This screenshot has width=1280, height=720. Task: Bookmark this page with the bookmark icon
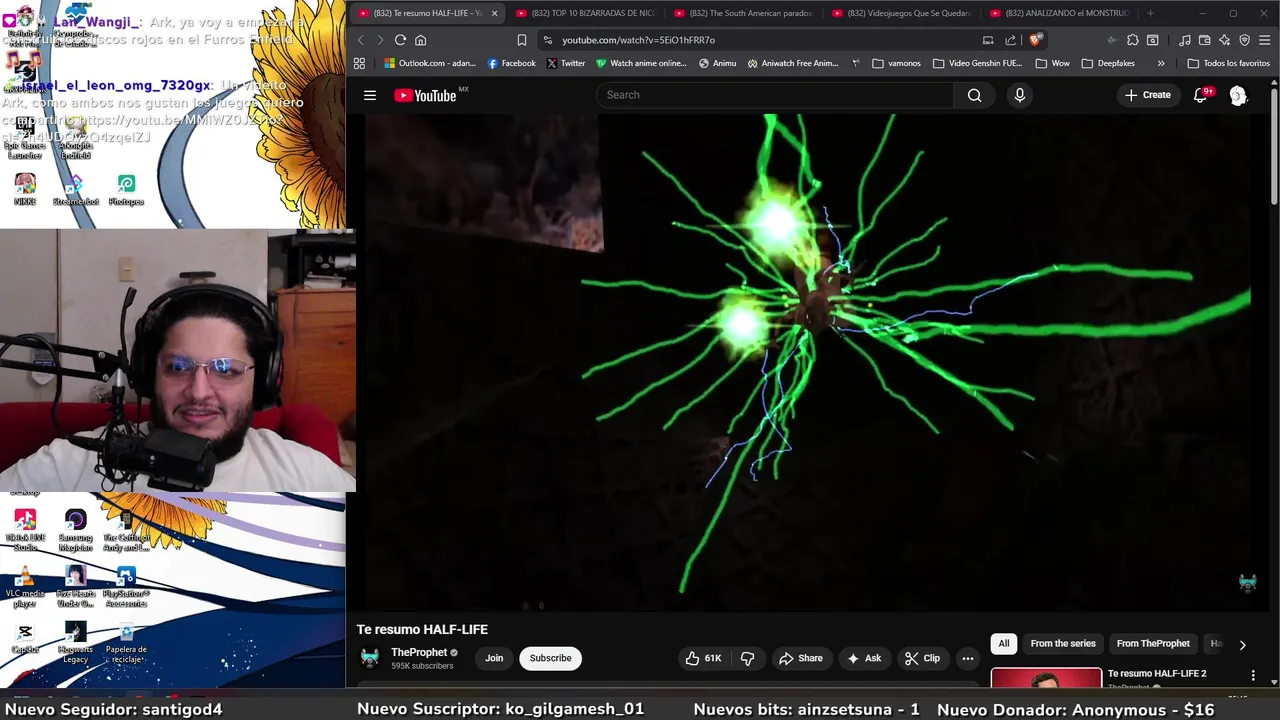point(521,40)
